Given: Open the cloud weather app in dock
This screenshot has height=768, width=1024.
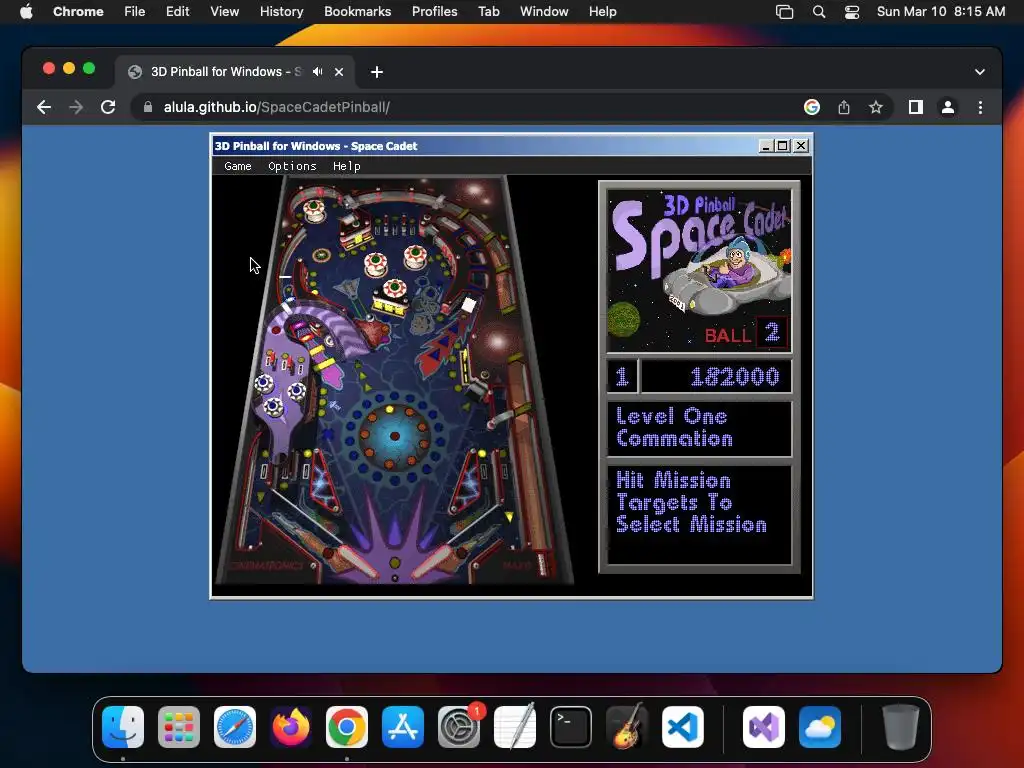Looking at the screenshot, I should pos(820,727).
